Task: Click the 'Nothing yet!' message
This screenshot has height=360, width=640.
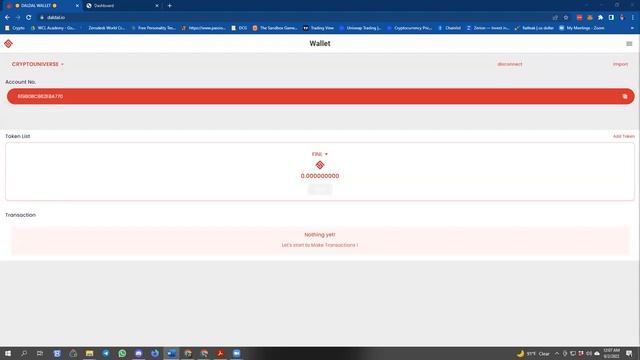Action: pyautogui.click(x=320, y=235)
